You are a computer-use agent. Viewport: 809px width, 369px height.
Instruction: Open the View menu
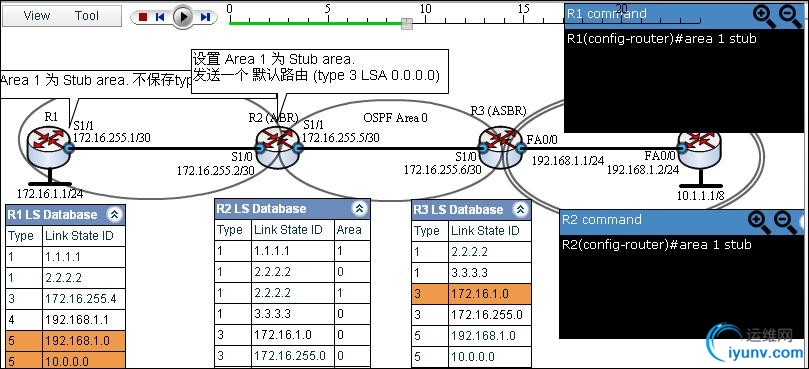coord(37,16)
